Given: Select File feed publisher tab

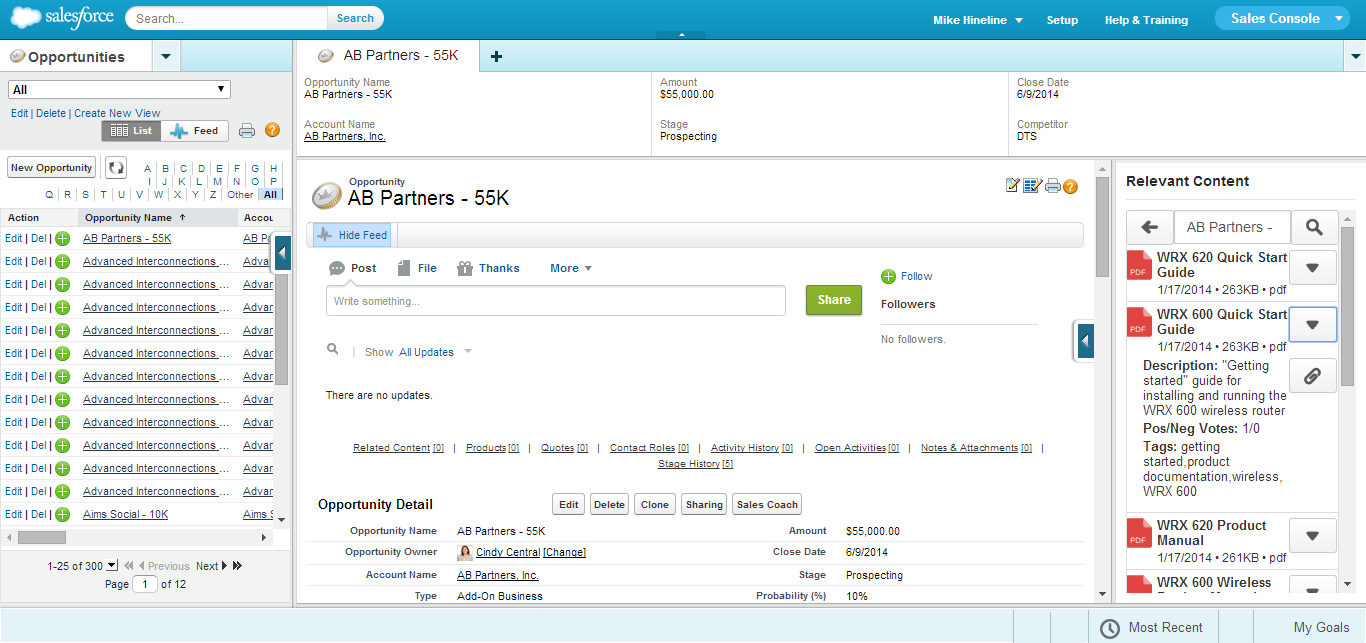Looking at the screenshot, I should (x=417, y=268).
